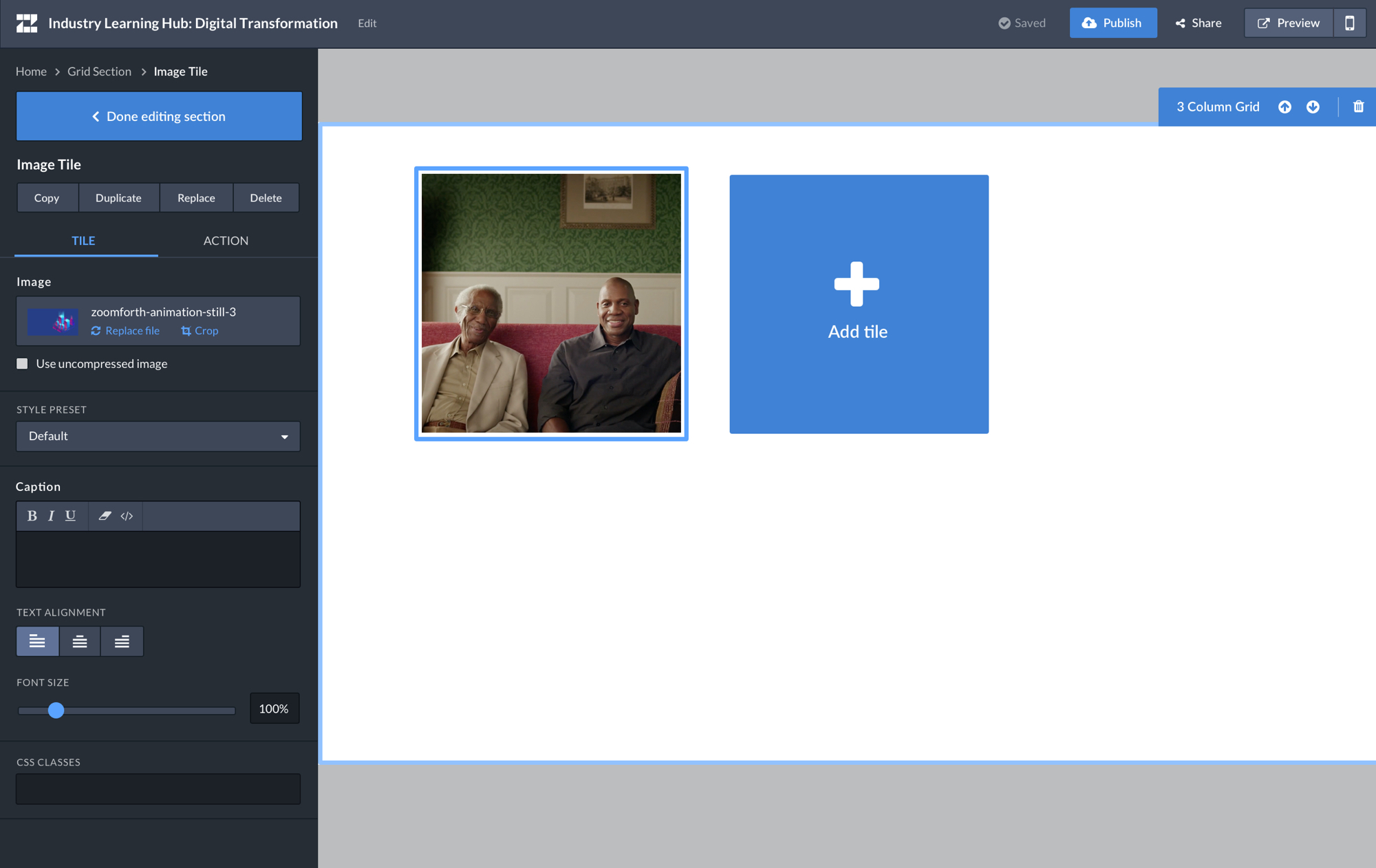Viewport: 1376px width, 868px height.
Task: Click the CSS Classes input field
Action: click(158, 789)
